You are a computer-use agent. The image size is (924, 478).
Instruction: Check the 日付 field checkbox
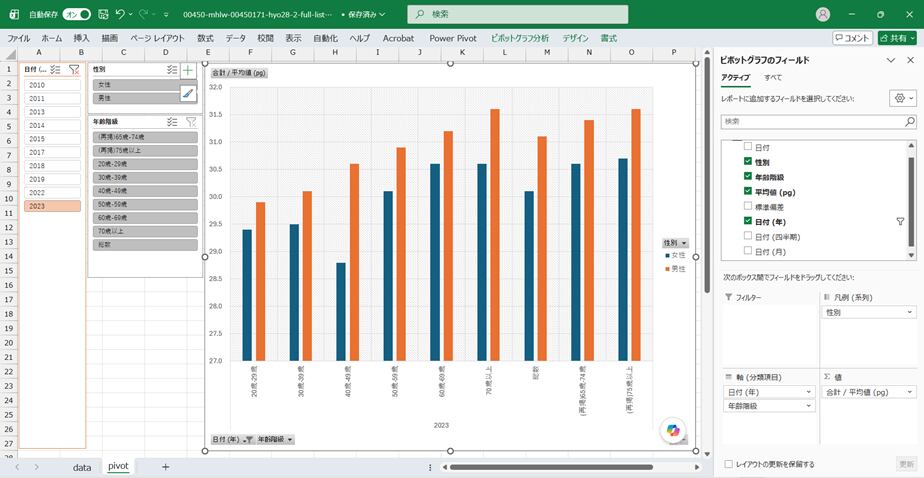click(x=748, y=147)
